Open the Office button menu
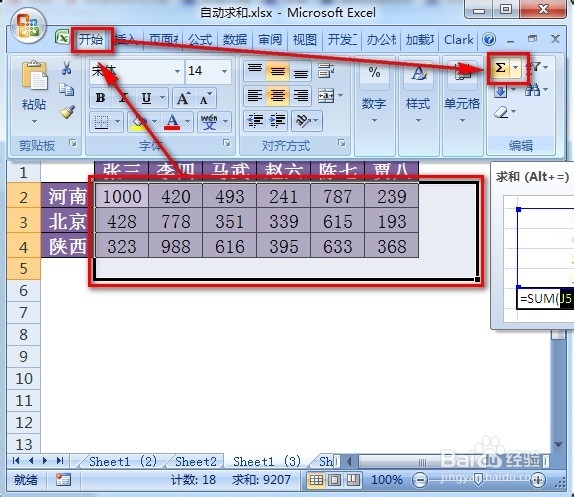 [28, 25]
